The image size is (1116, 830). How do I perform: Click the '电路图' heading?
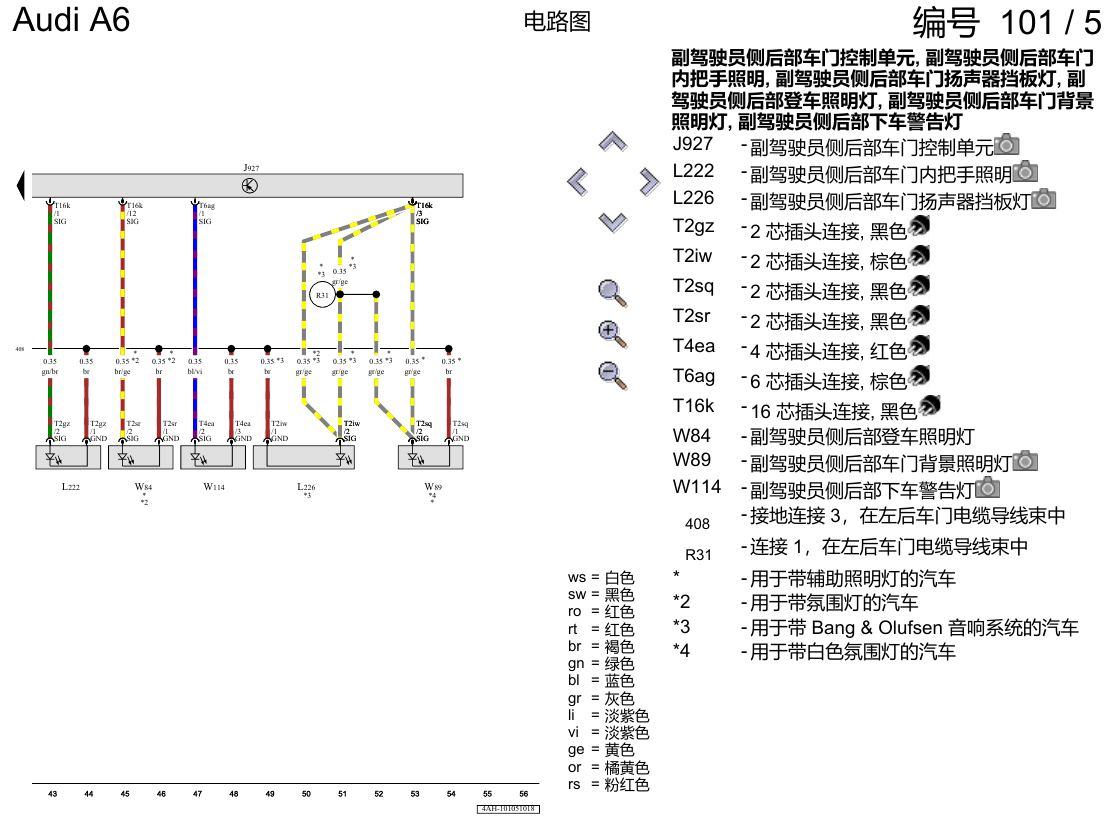click(x=557, y=21)
